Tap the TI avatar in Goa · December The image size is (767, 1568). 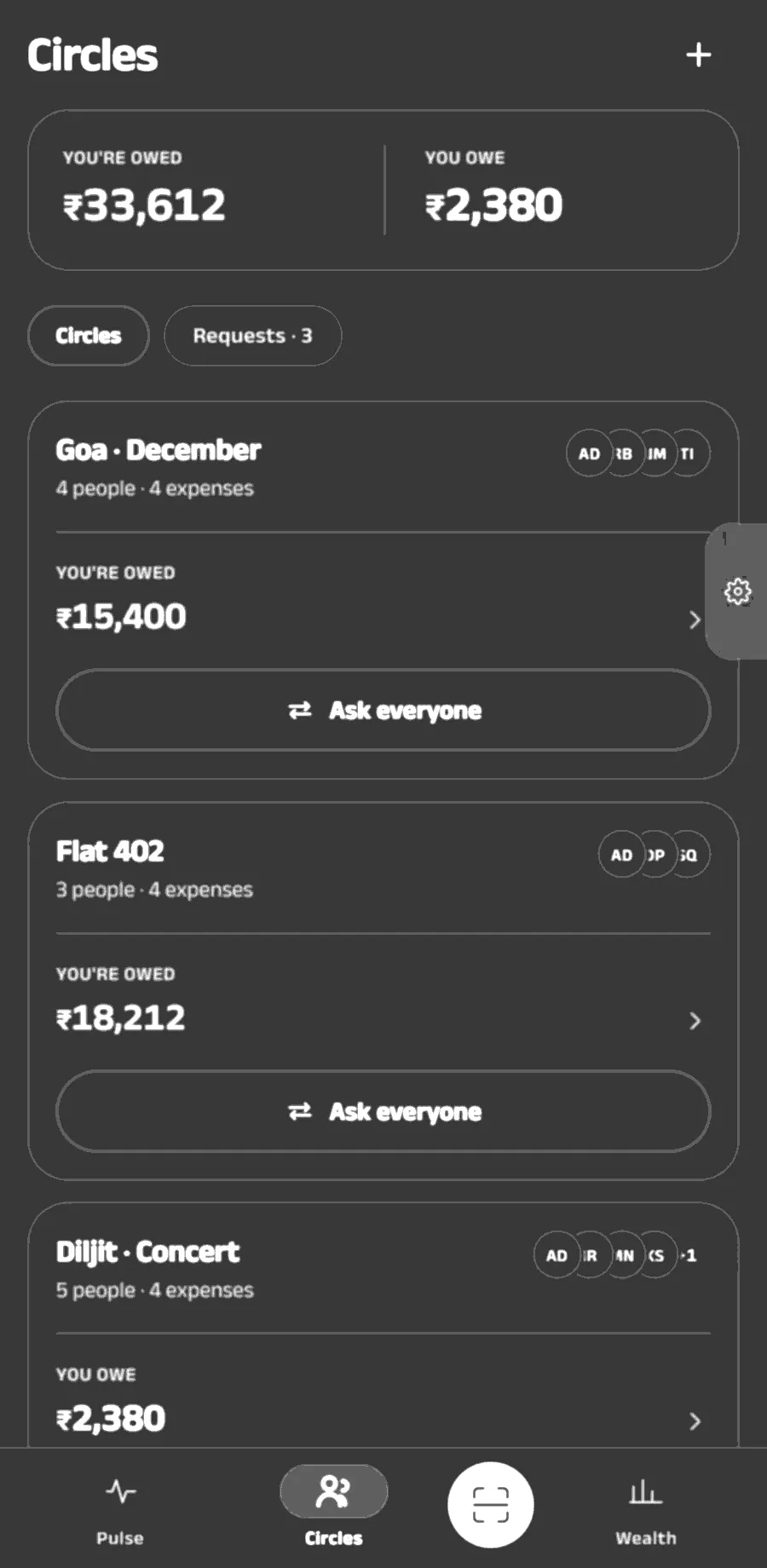tap(689, 454)
